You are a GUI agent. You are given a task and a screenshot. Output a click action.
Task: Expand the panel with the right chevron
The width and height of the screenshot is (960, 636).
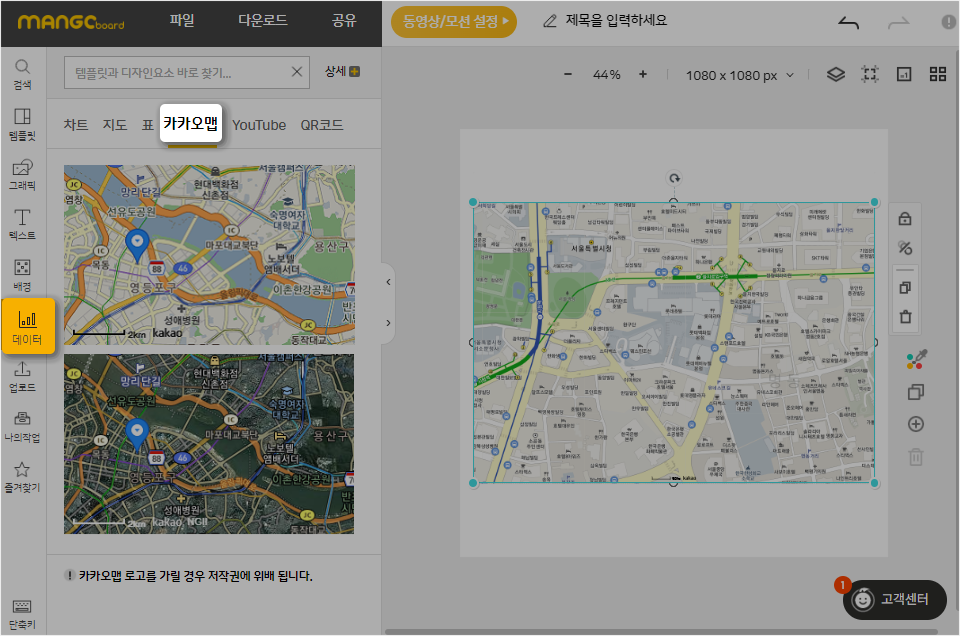[x=388, y=323]
